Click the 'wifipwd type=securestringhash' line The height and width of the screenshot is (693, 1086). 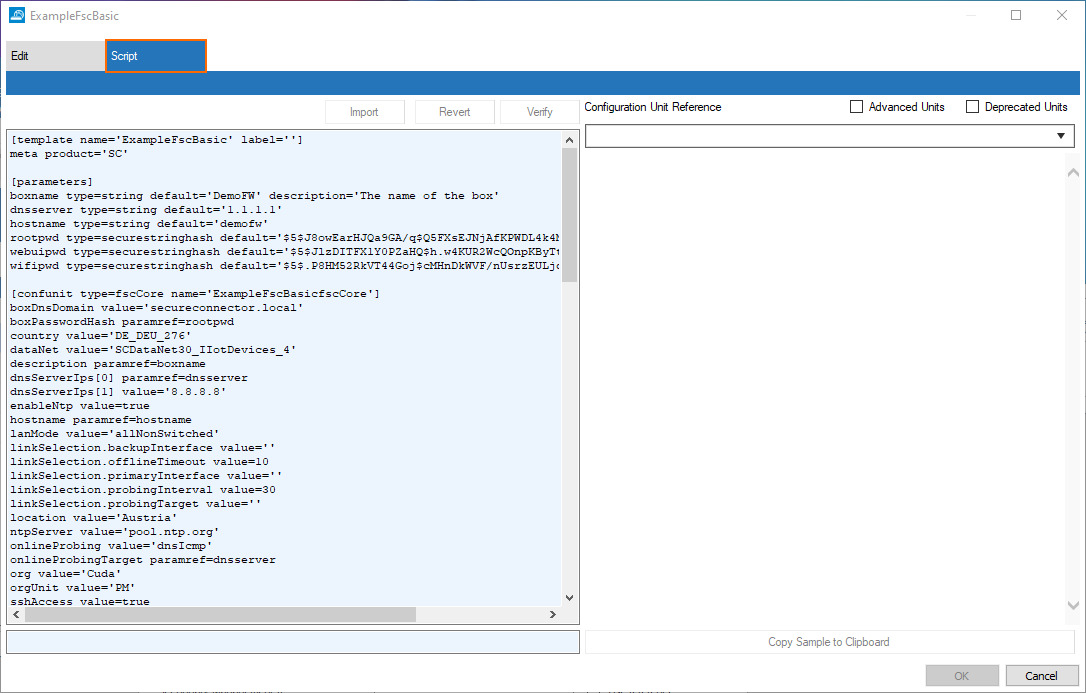[x=285, y=266]
